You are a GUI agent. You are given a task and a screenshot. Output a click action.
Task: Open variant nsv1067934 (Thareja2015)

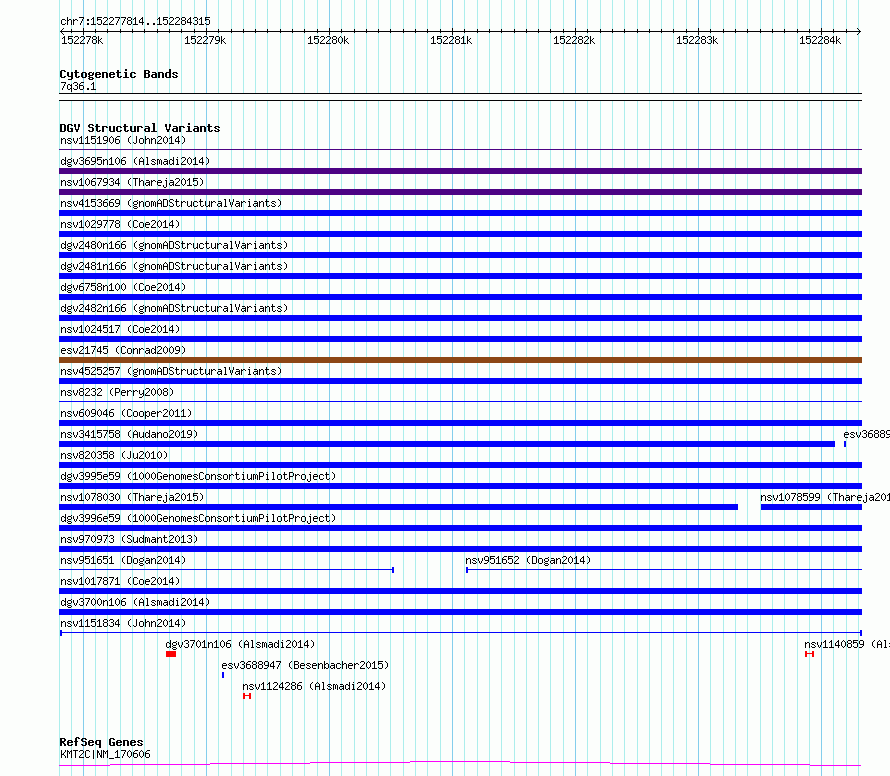click(x=132, y=182)
